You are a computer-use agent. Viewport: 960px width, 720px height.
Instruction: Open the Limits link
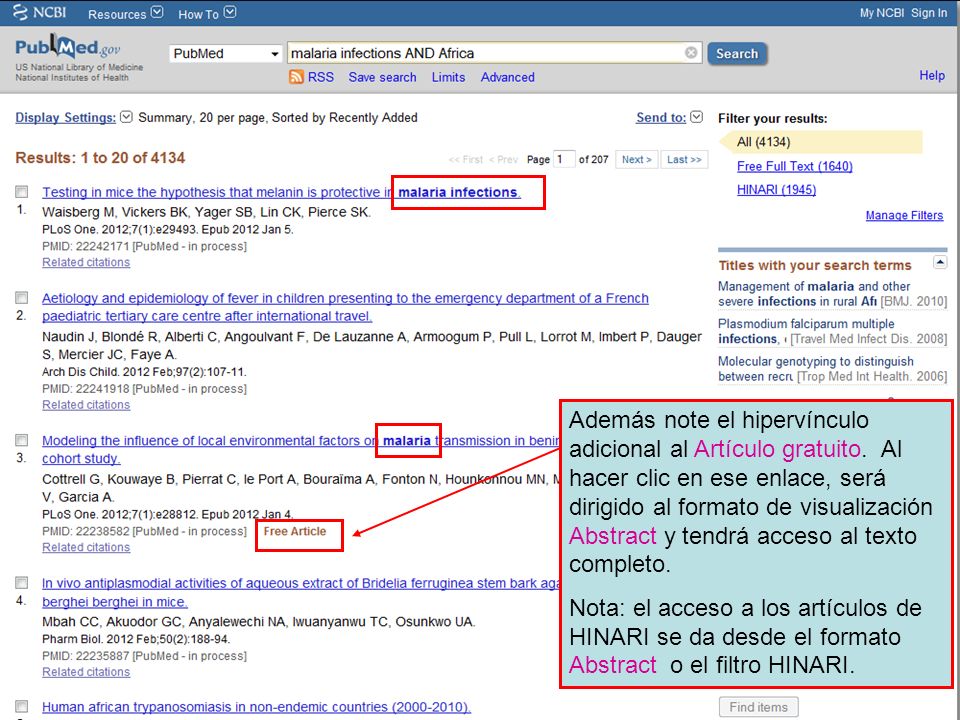(x=448, y=77)
